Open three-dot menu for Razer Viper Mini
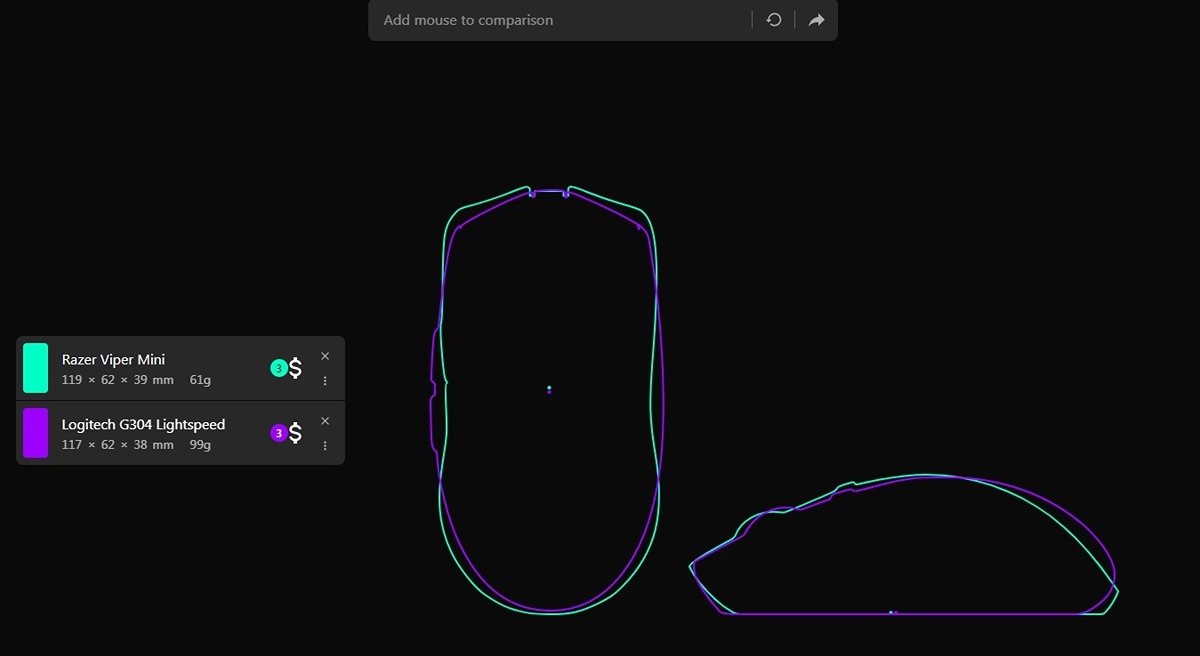Image resolution: width=1200 pixels, height=656 pixels. coord(325,381)
